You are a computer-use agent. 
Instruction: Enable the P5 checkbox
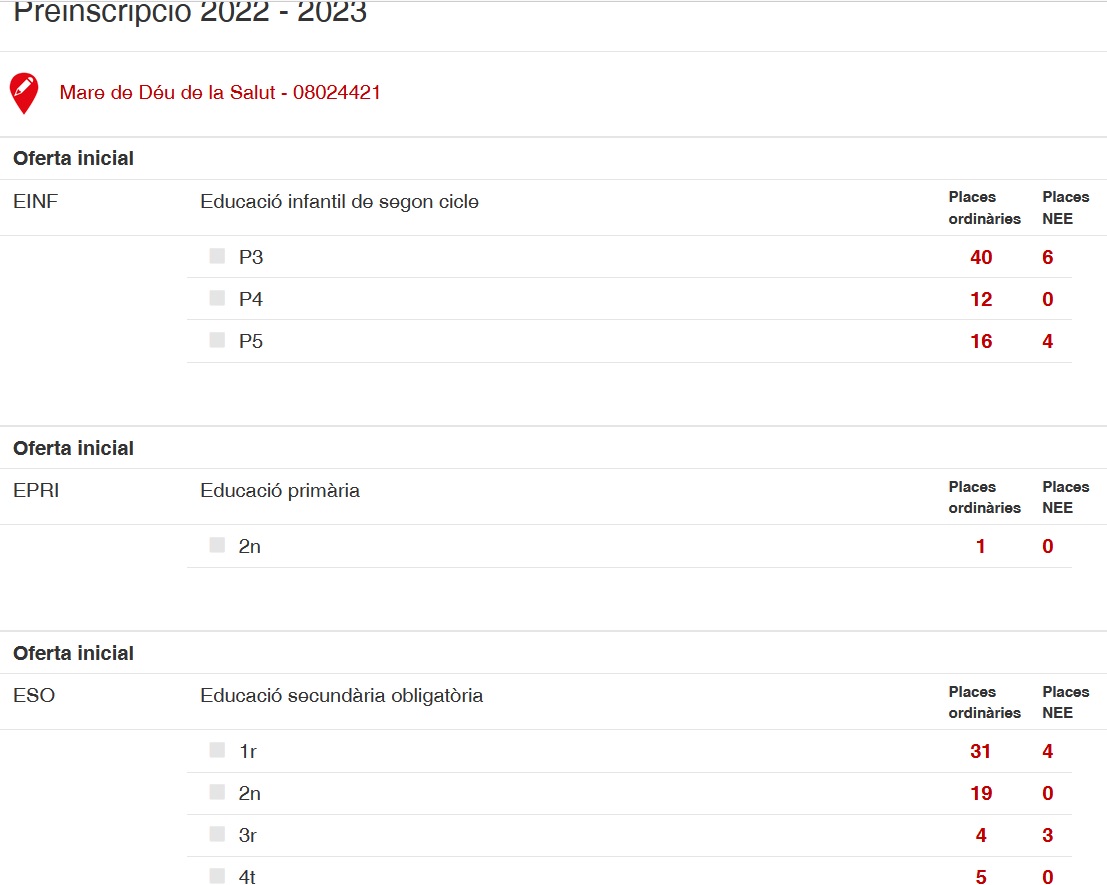(x=217, y=340)
